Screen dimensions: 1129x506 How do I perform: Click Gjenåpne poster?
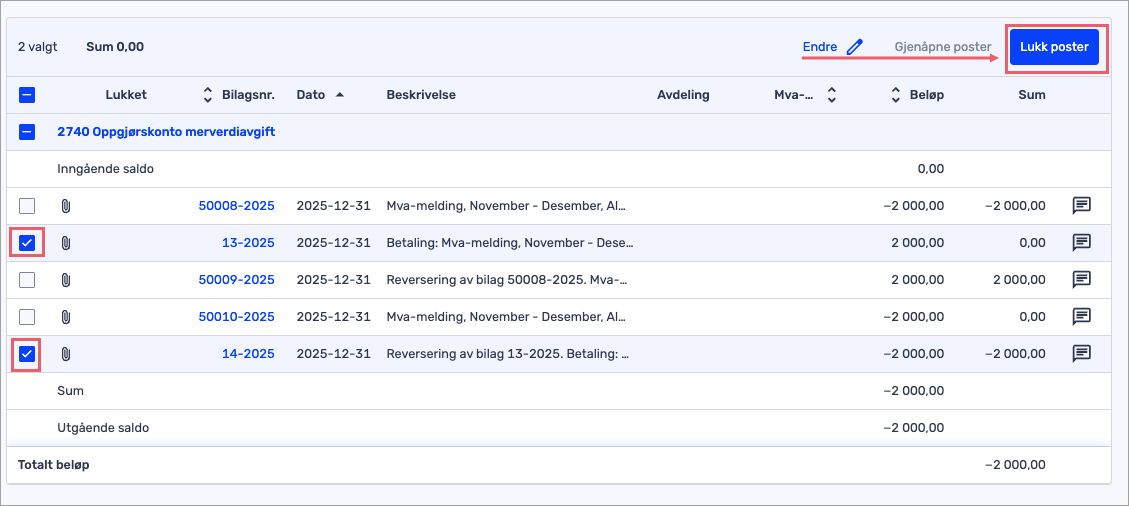click(943, 47)
